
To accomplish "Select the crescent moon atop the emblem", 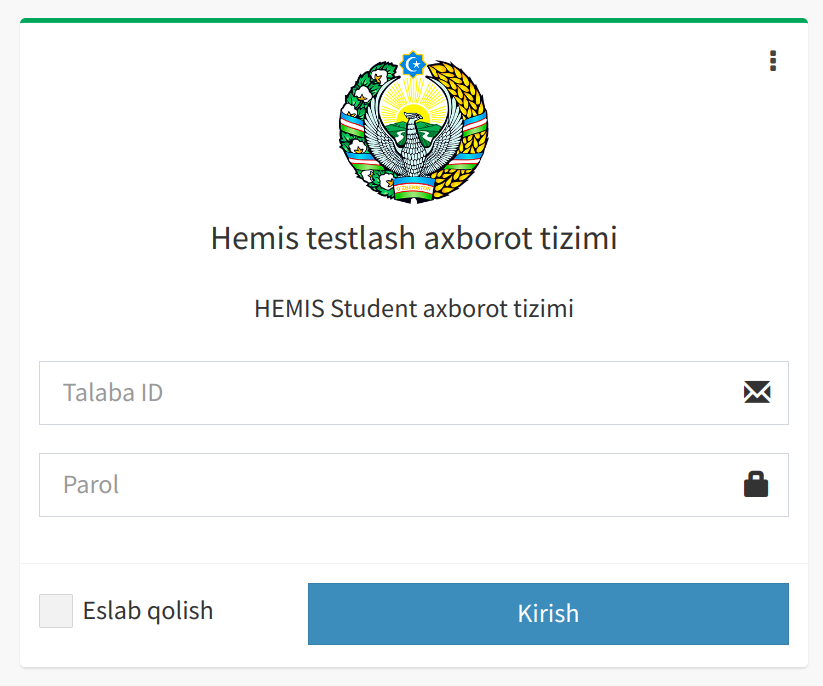I will pyautogui.click(x=412, y=62).
